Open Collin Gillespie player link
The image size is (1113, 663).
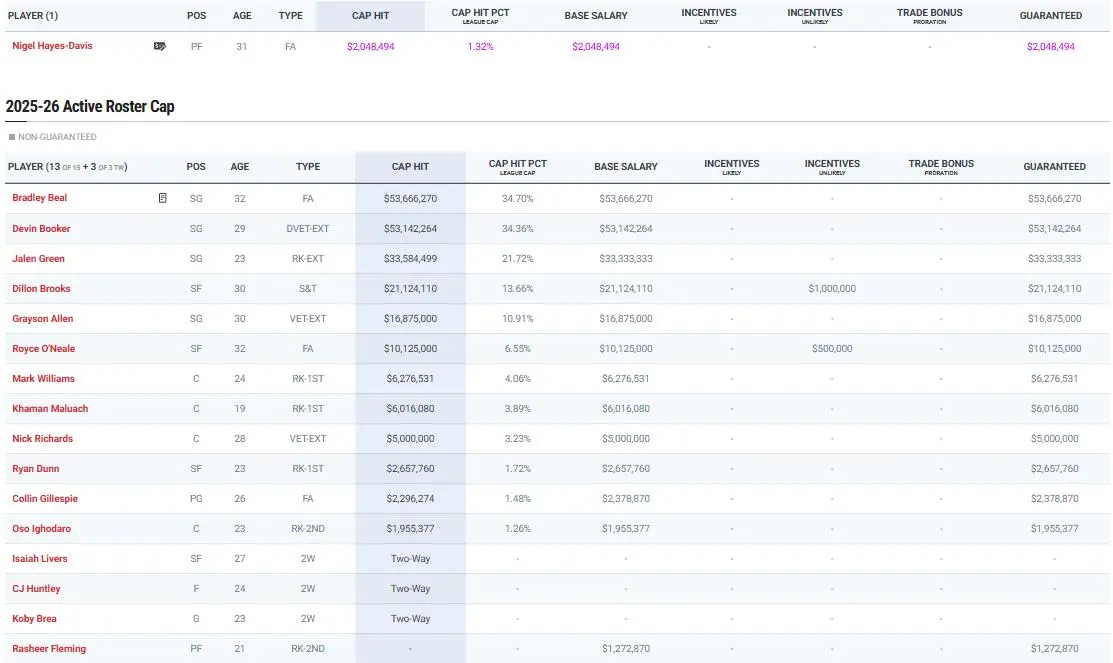point(45,498)
